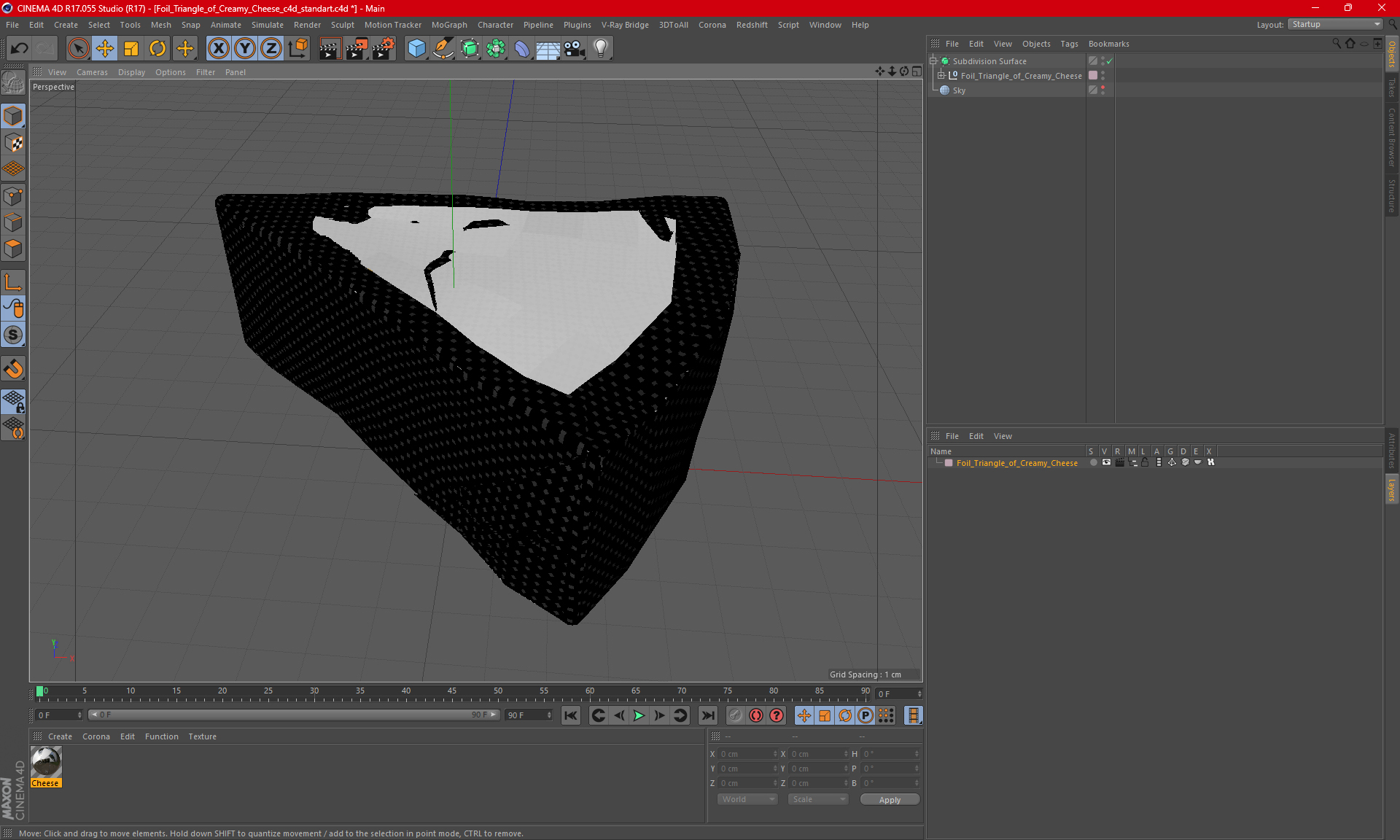
Task: Add a light object
Action: click(601, 48)
